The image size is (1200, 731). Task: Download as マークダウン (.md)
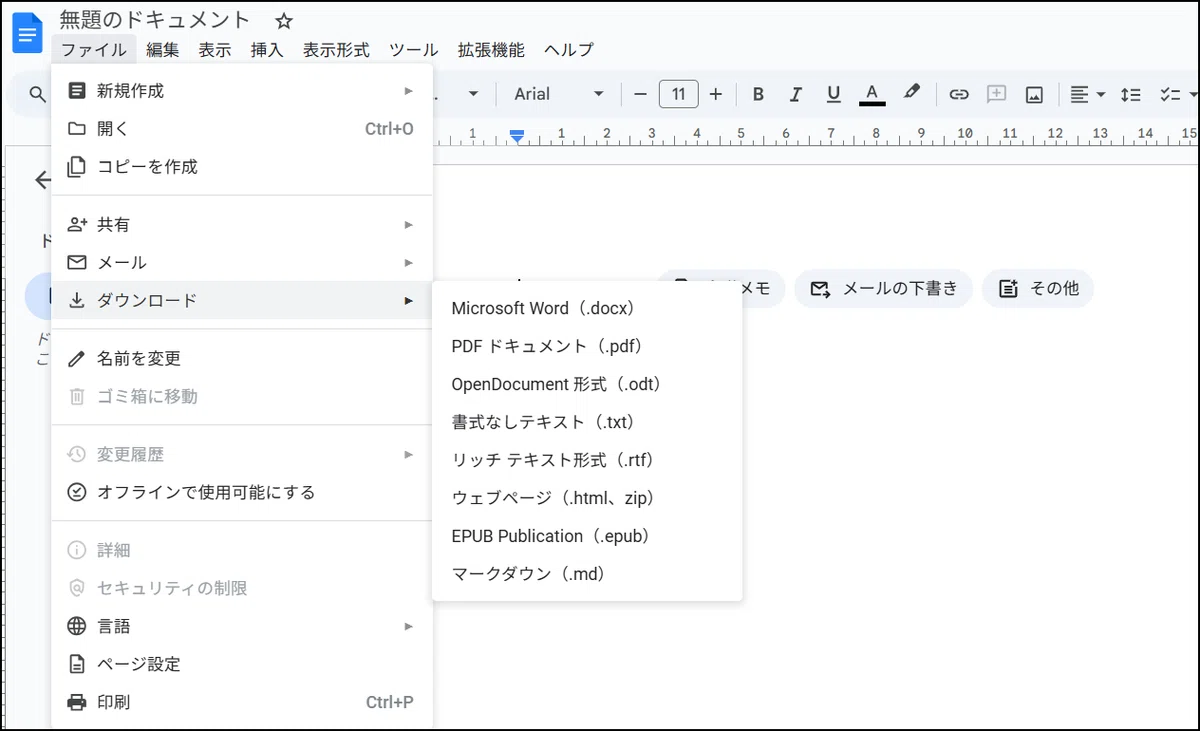coord(587,575)
